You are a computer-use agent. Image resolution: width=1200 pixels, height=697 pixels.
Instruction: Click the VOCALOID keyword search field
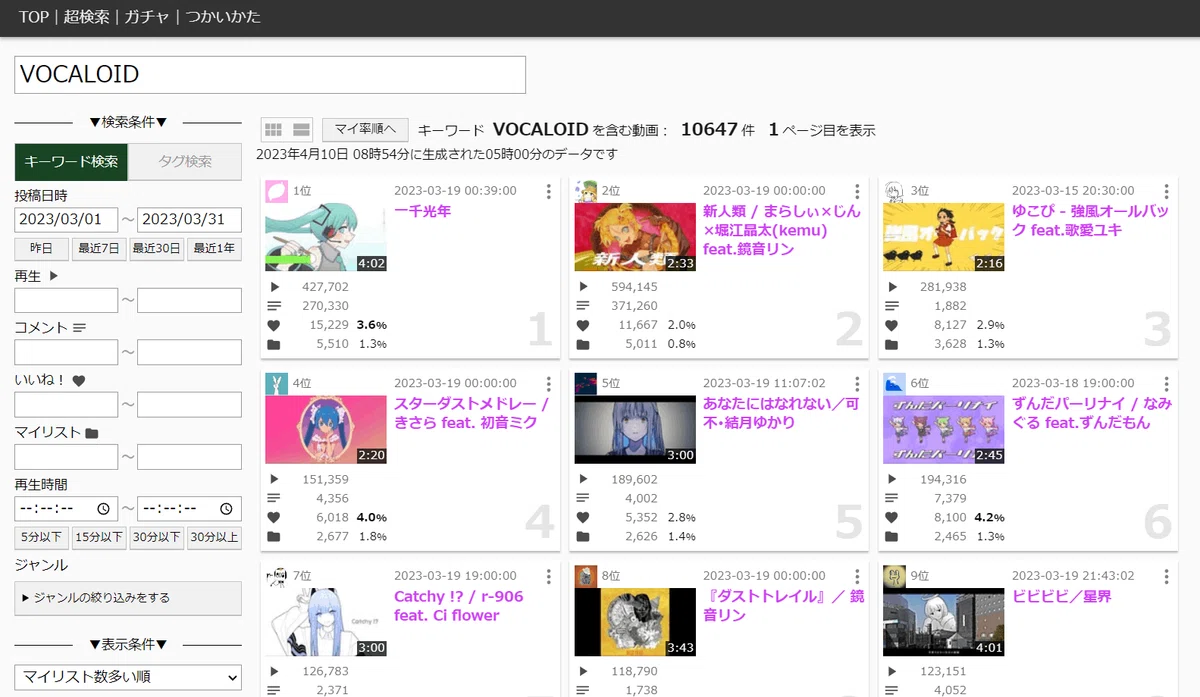270,75
